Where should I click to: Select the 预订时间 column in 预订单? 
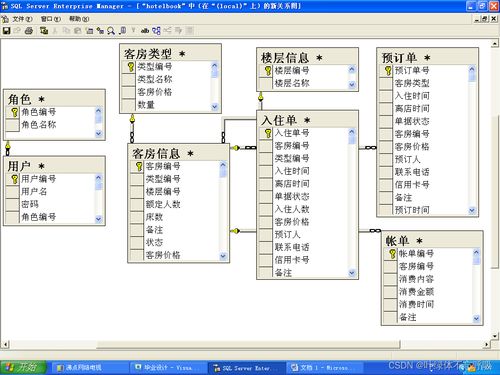pos(423,210)
